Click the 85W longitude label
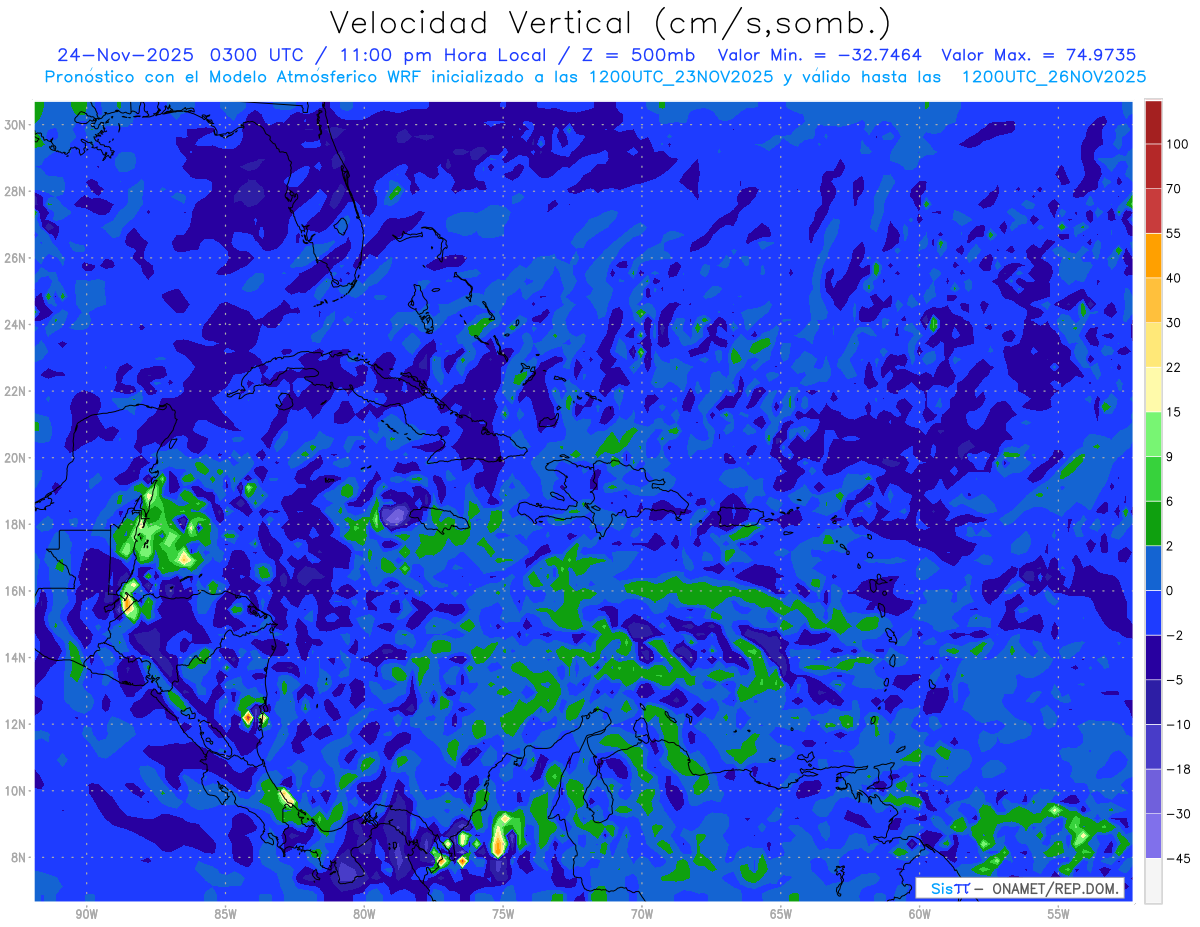Viewport: 1200px width, 927px height. tap(225, 915)
